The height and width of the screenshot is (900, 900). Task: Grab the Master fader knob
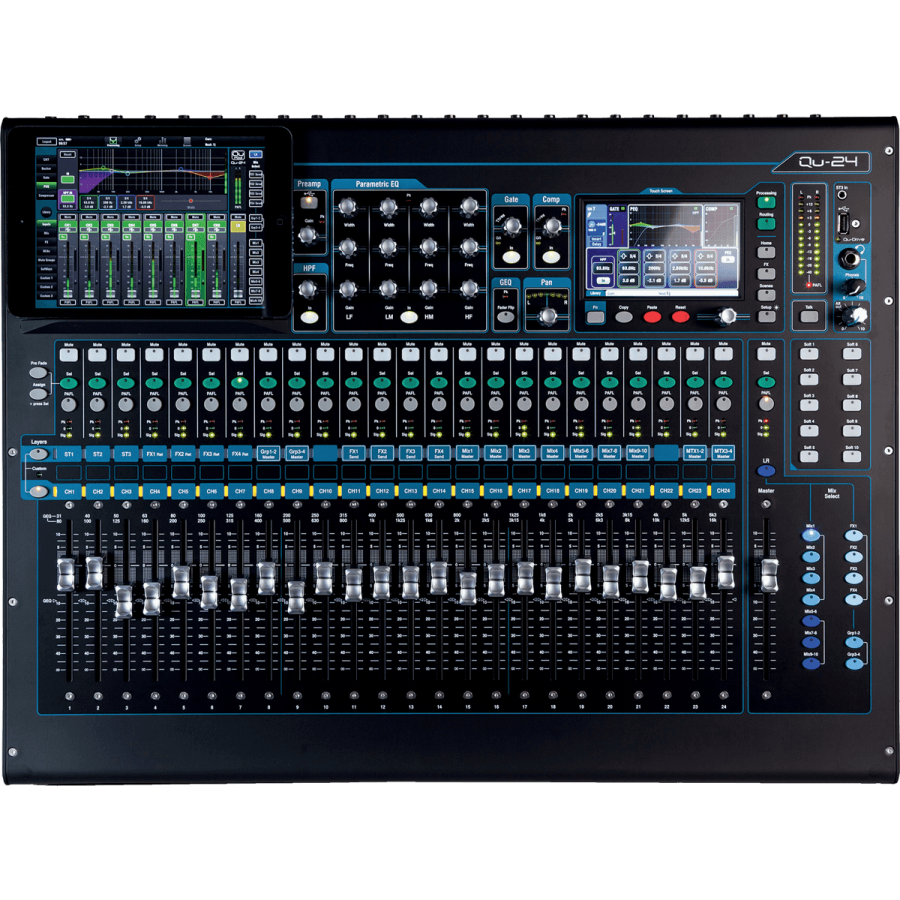coord(768,574)
